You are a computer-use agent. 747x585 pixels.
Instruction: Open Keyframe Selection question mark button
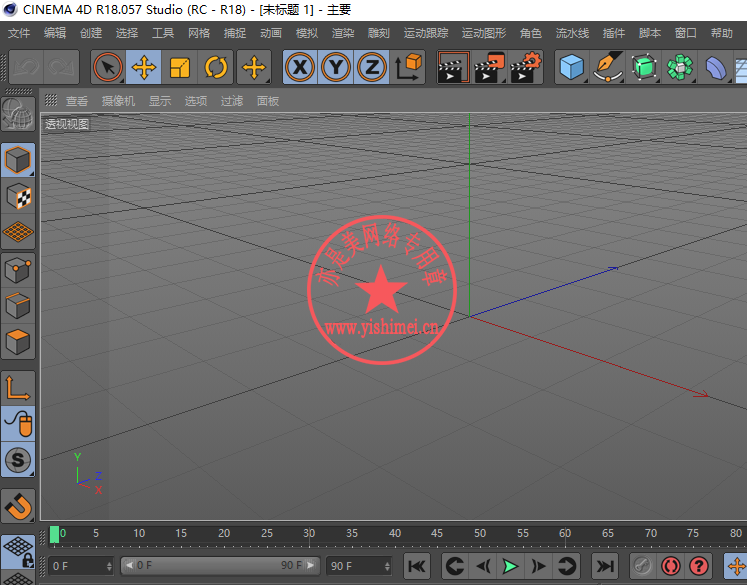[698, 566]
